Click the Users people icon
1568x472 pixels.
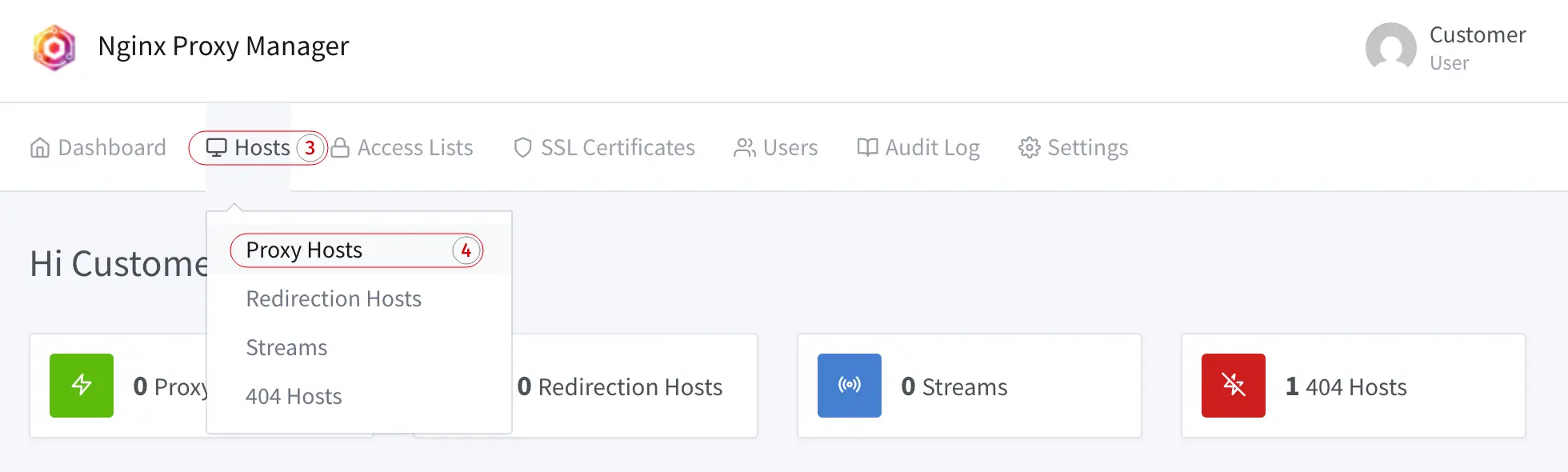pos(745,148)
